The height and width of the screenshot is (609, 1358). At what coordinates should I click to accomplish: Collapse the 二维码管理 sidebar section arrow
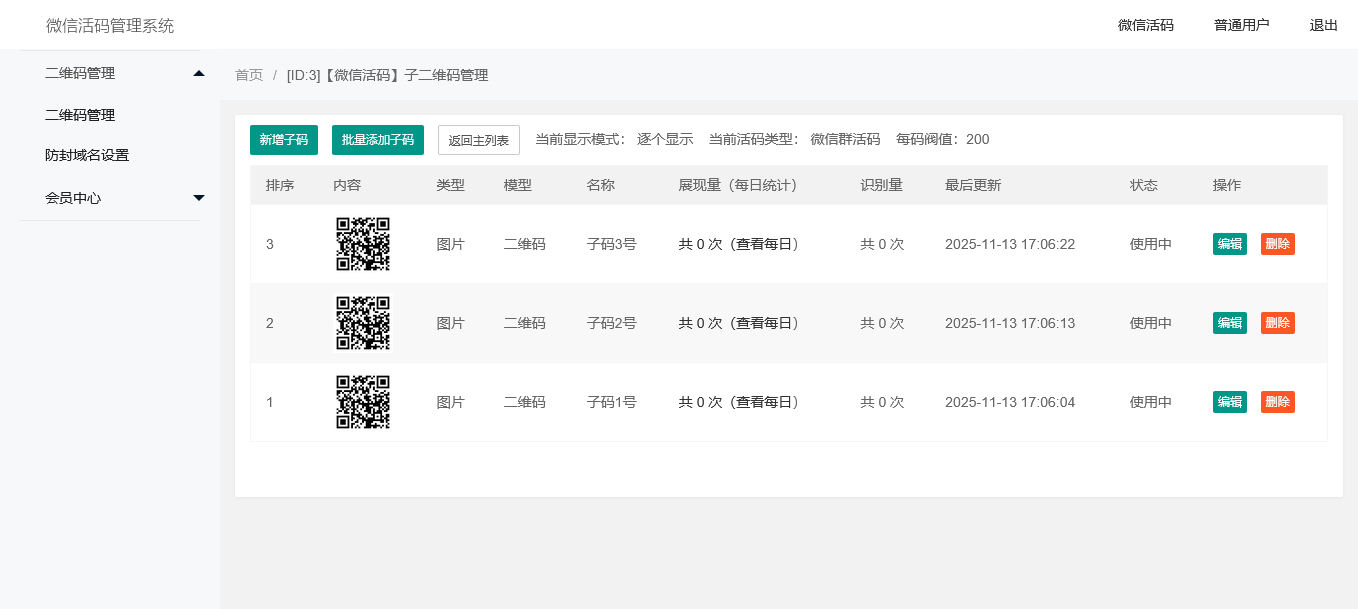pyautogui.click(x=199, y=73)
